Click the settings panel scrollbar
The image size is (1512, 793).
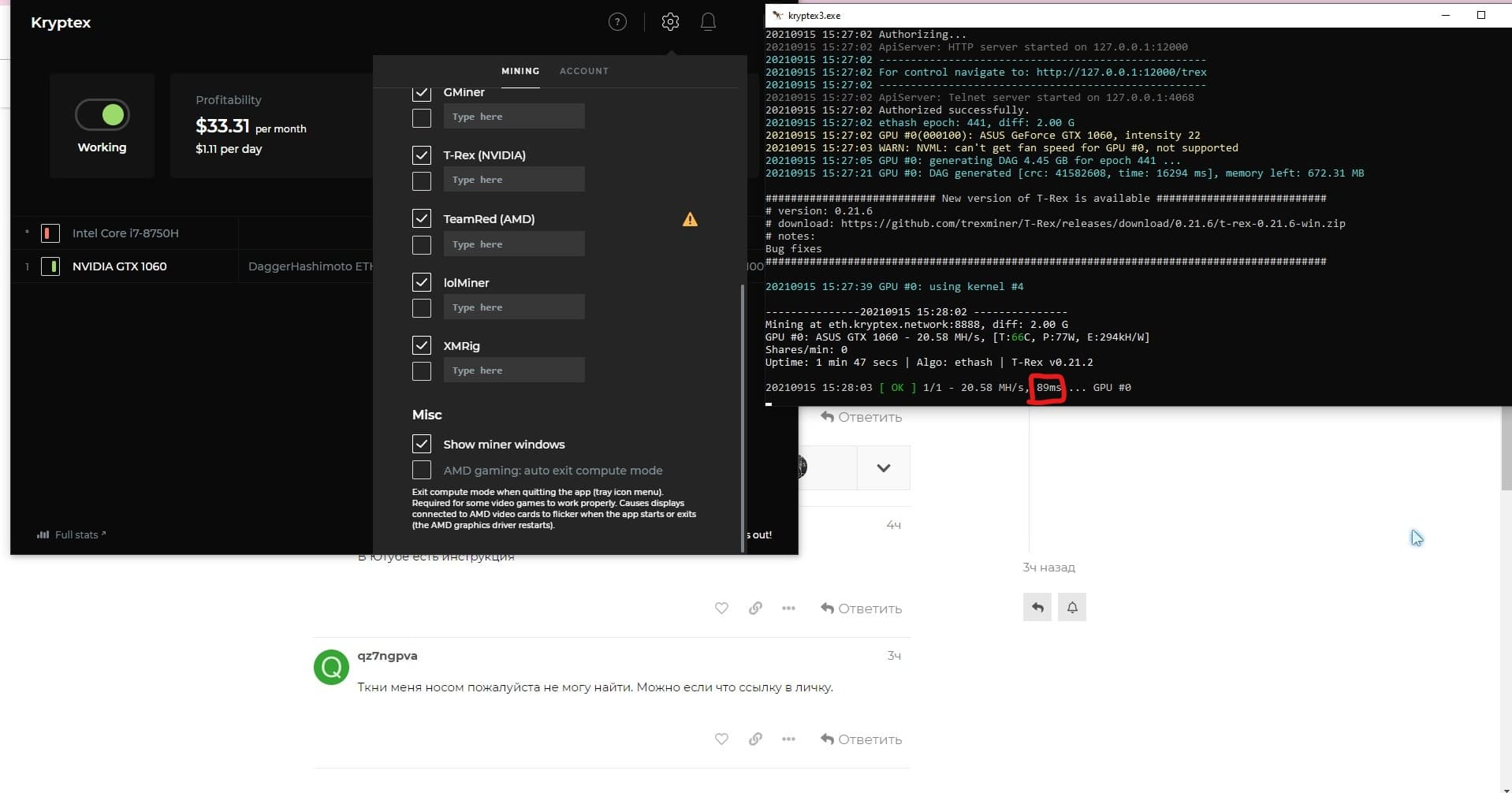[743, 418]
